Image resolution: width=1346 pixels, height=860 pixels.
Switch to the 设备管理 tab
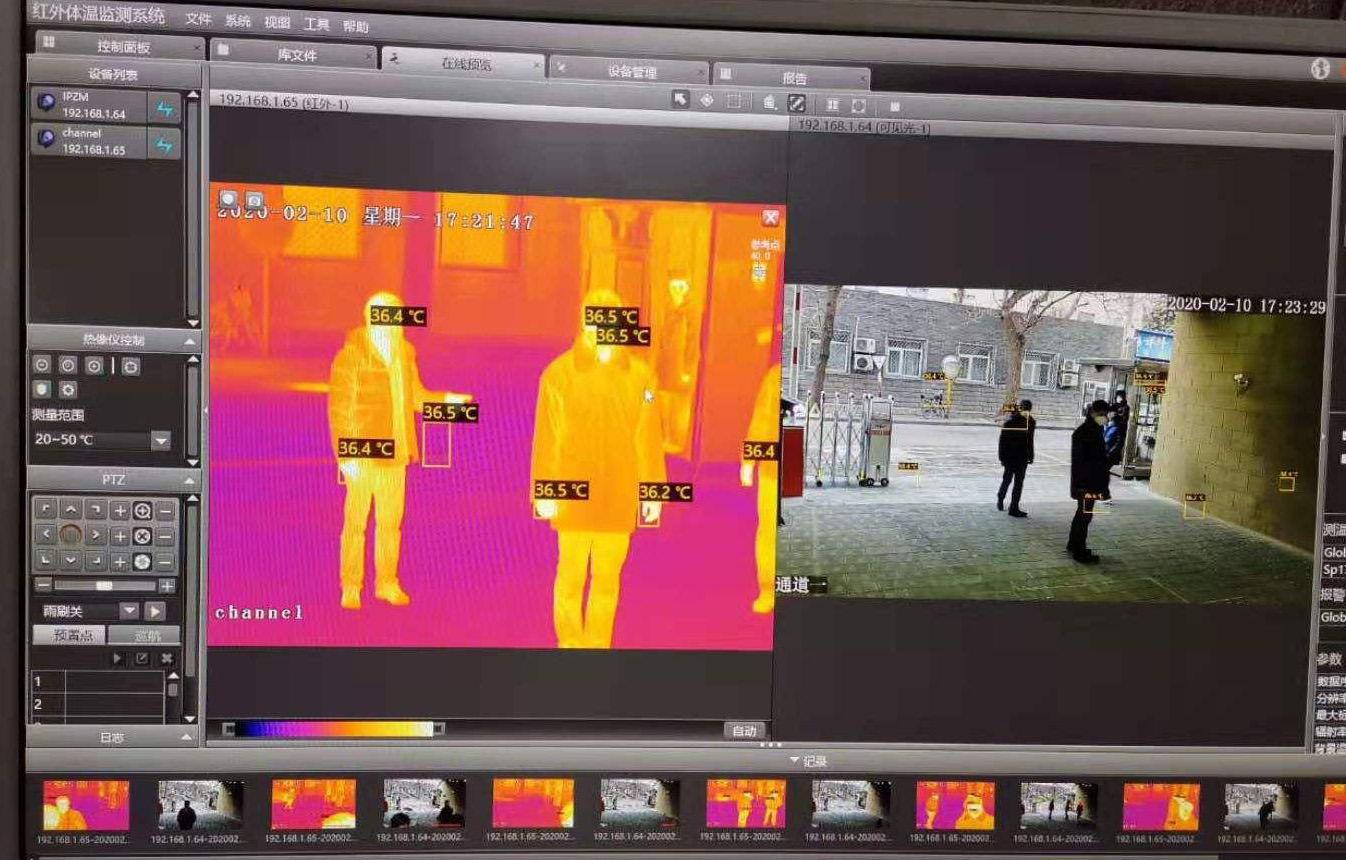[x=631, y=72]
